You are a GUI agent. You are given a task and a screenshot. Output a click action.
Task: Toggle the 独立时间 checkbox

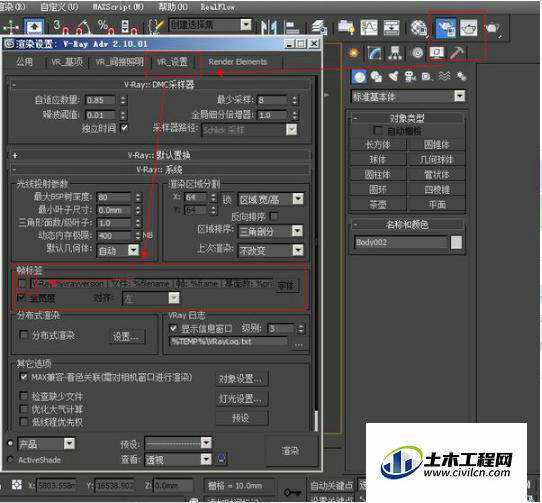coord(124,128)
